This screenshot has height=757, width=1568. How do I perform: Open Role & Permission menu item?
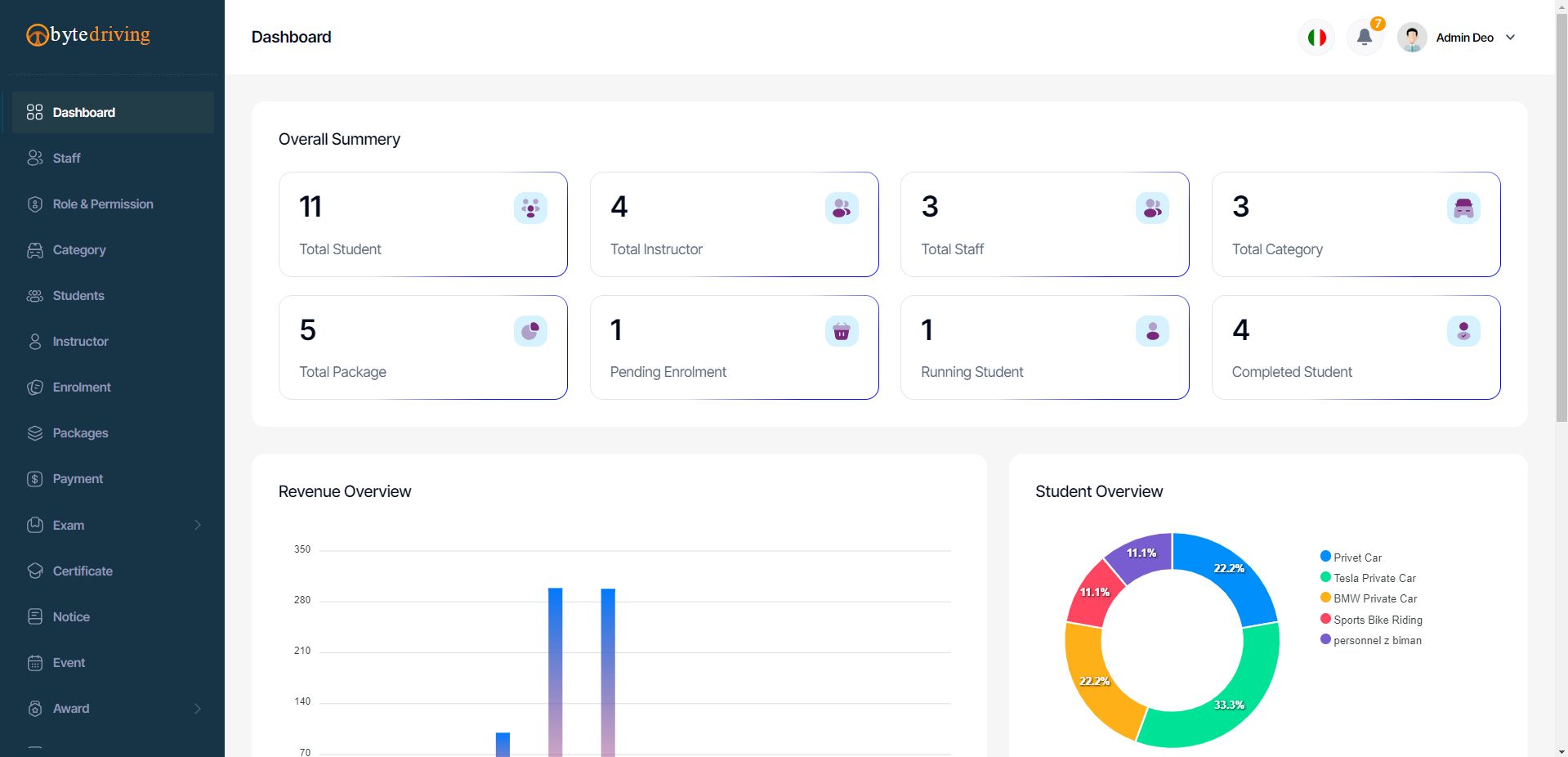tap(113, 204)
